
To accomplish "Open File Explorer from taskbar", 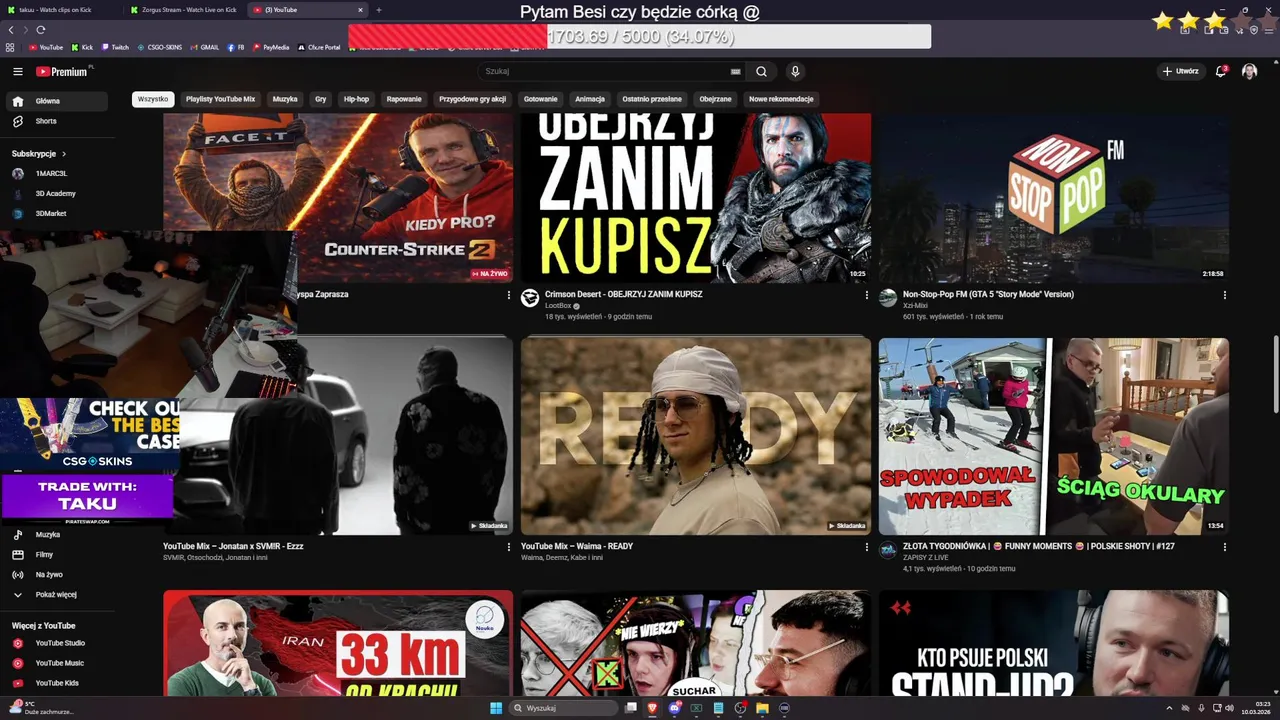I will click(x=762, y=708).
